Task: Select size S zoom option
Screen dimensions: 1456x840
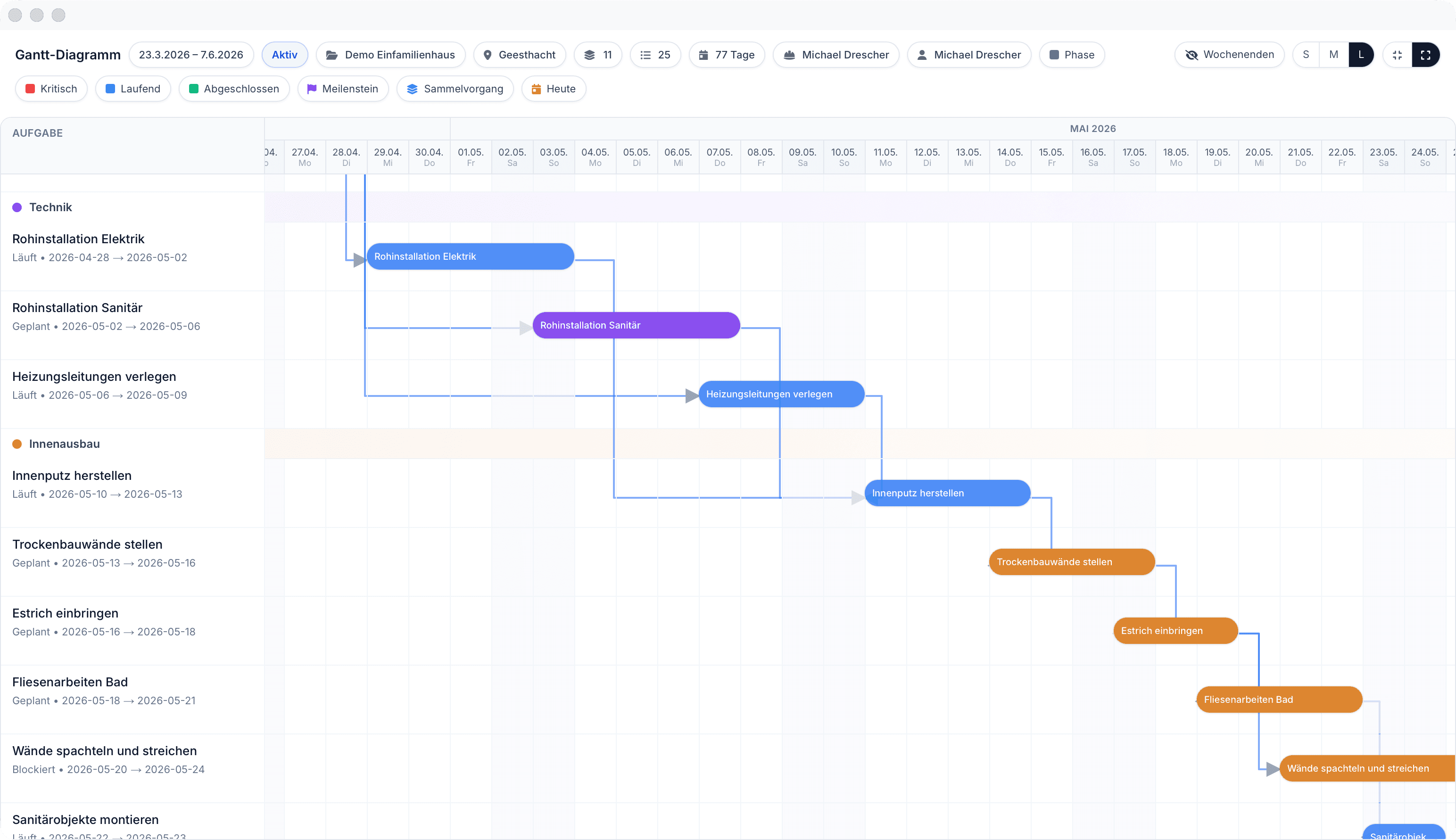Action: point(1306,55)
